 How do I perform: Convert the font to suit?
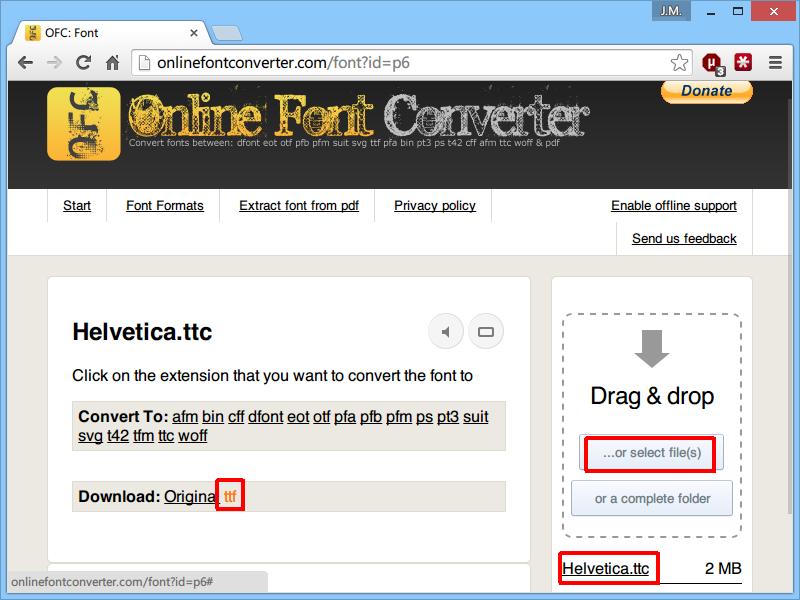click(x=476, y=417)
